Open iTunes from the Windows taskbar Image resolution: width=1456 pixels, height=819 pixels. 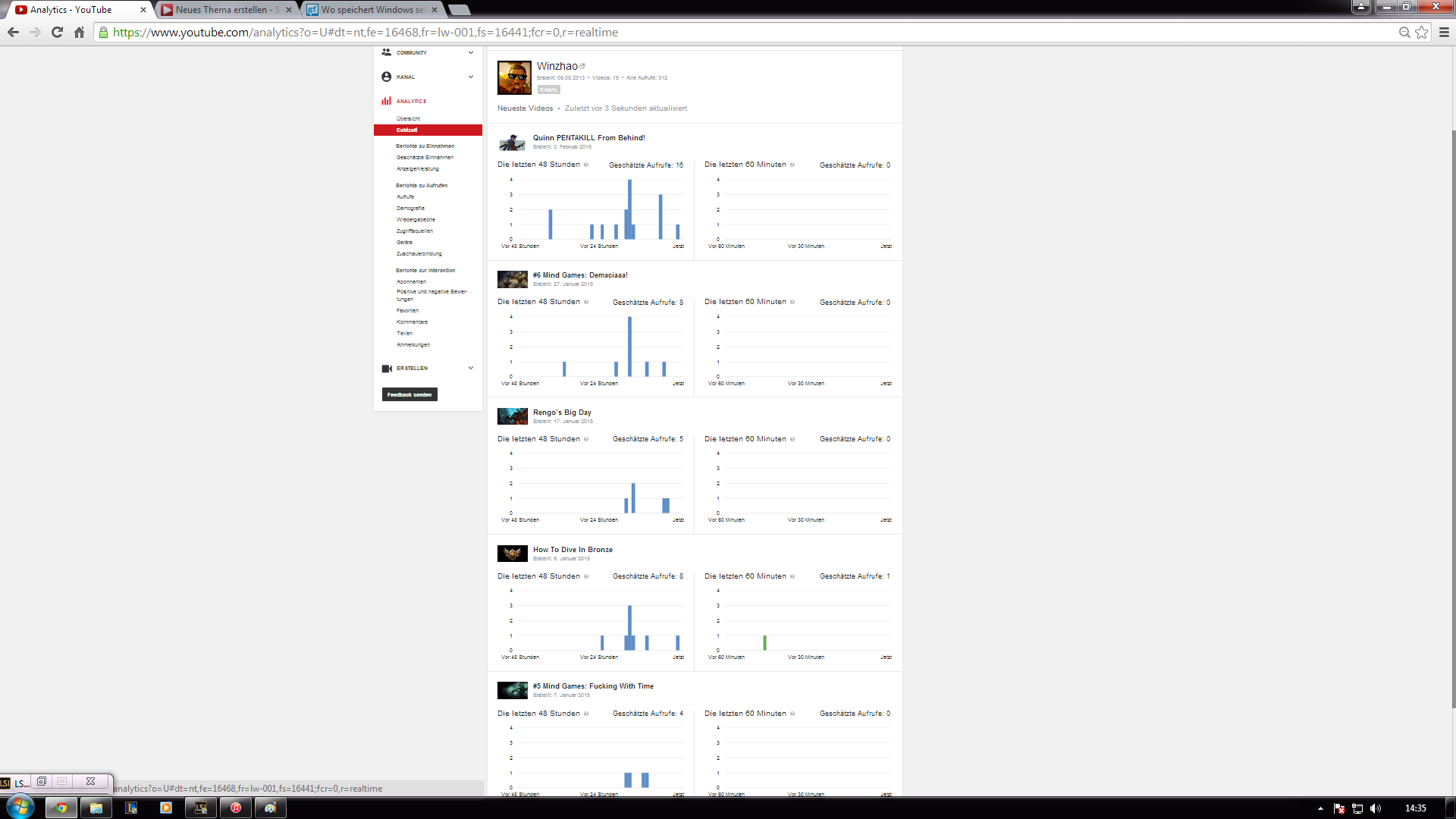(236, 808)
